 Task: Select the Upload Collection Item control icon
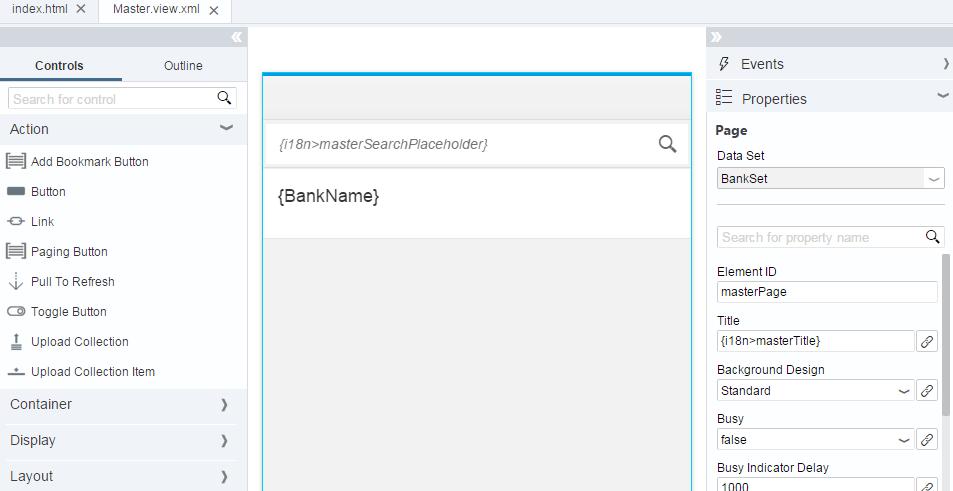click(16, 371)
